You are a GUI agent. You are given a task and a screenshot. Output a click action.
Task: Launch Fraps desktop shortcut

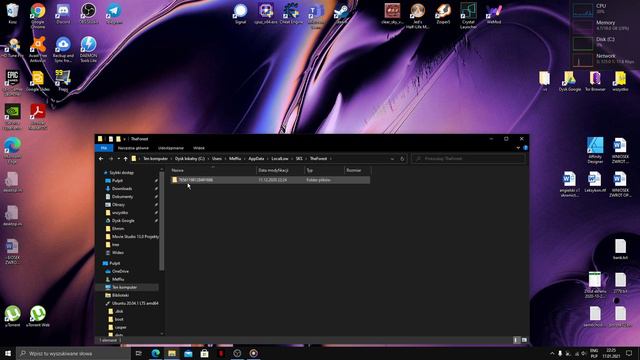(63, 80)
